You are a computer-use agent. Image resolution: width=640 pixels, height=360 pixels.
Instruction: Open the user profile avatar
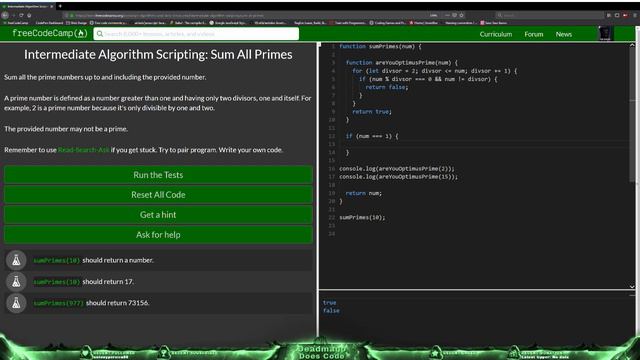pos(605,34)
